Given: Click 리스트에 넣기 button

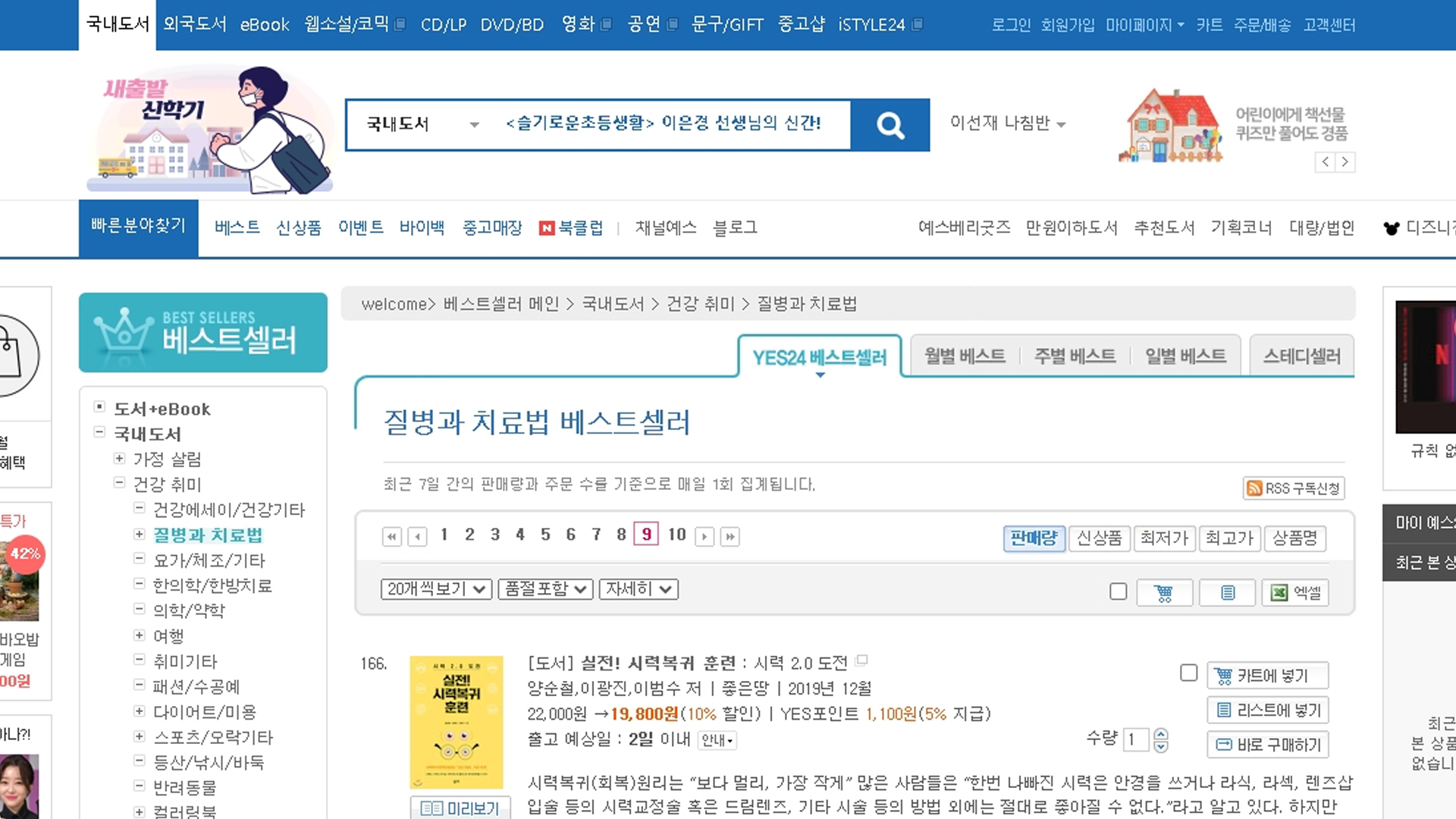Looking at the screenshot, I should tap(1268, 711).
